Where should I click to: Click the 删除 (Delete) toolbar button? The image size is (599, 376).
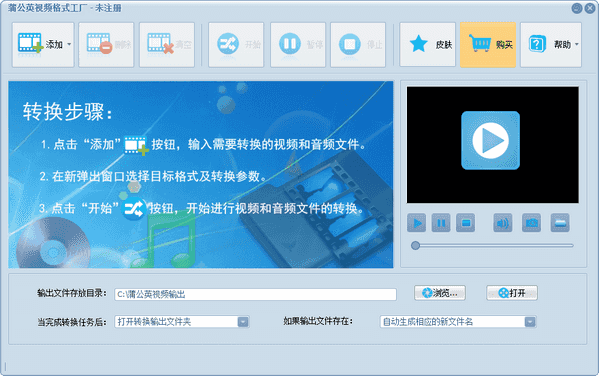click(106, 45)
